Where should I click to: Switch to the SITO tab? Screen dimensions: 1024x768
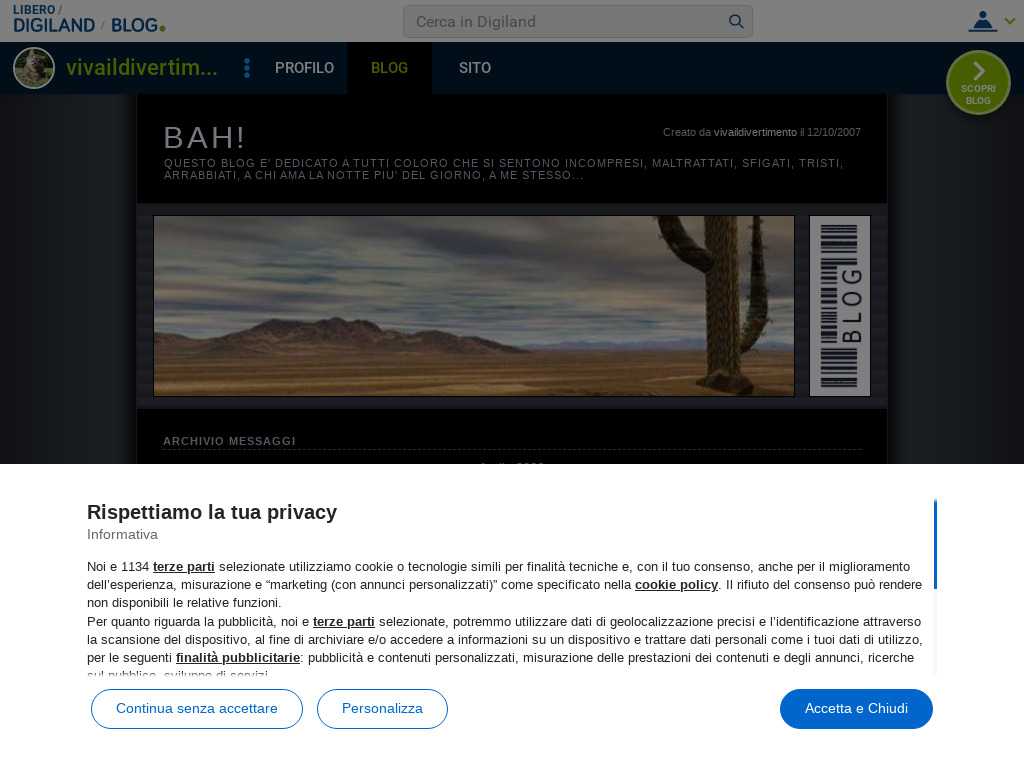pos(475,68)
